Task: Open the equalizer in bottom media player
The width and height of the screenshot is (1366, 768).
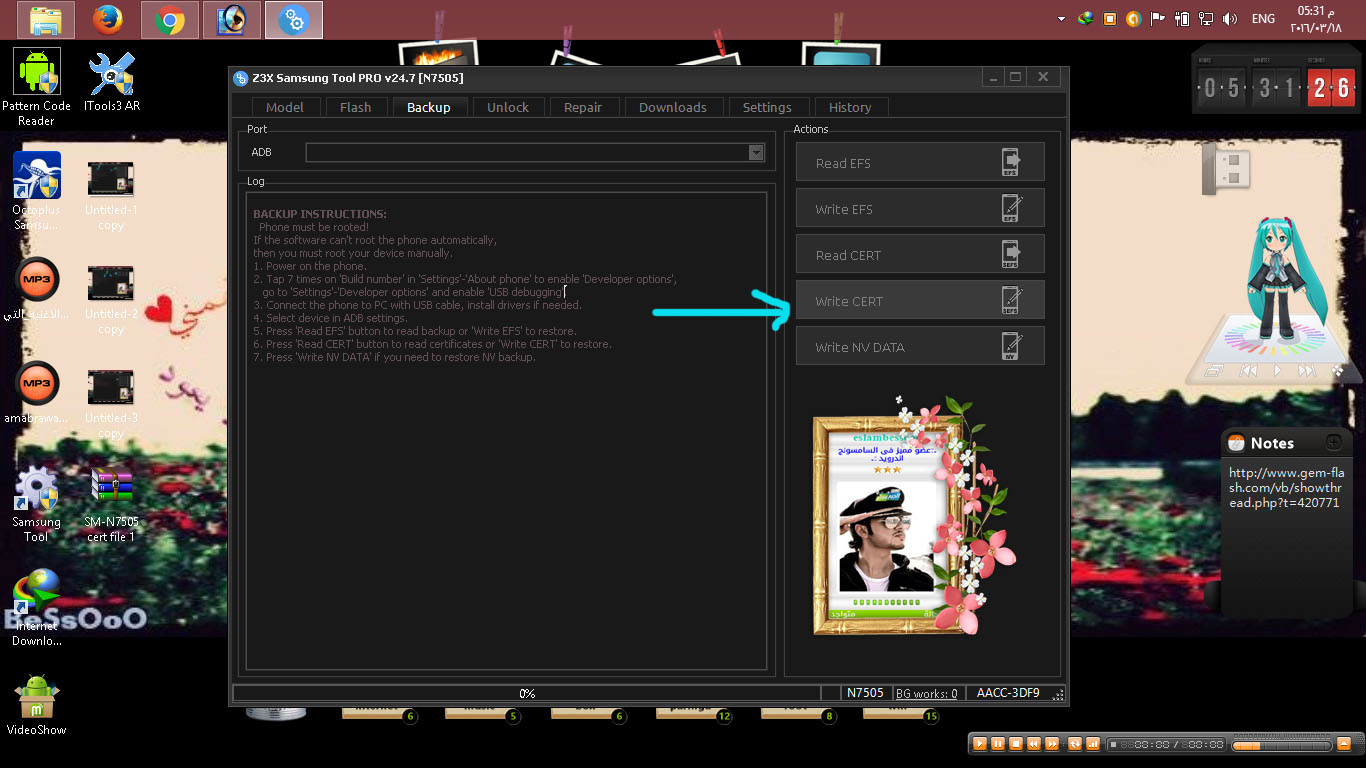Action: pos(1093,744)
